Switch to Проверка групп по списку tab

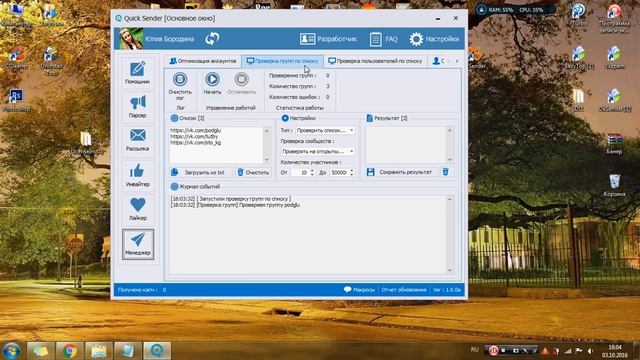point(282,61)
